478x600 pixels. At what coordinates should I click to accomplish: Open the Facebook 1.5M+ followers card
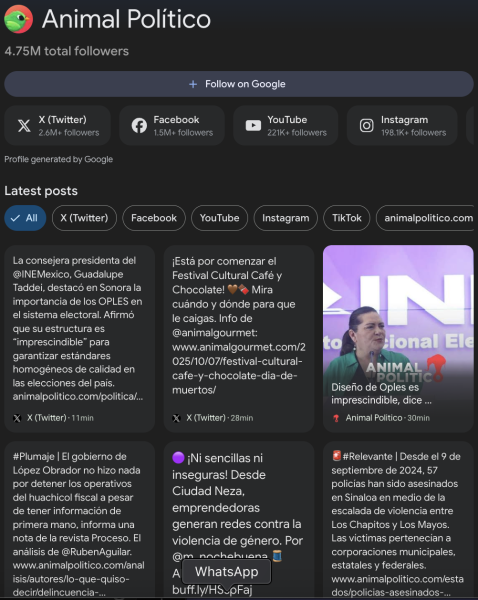tap(172, 126)
